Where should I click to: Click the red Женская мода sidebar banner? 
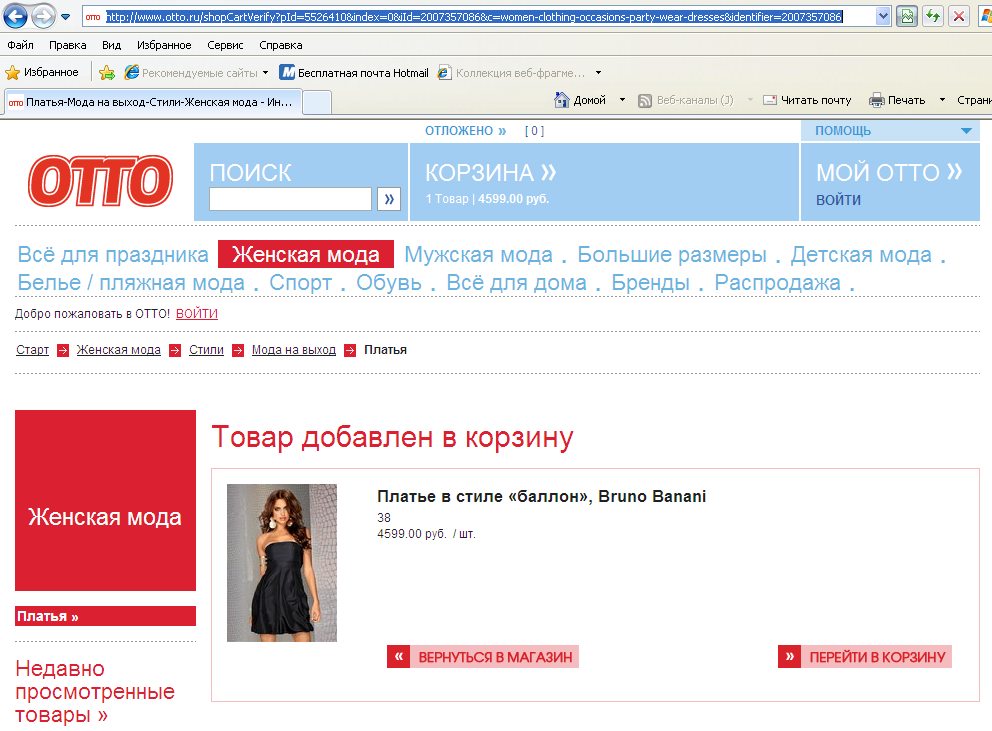106,501
